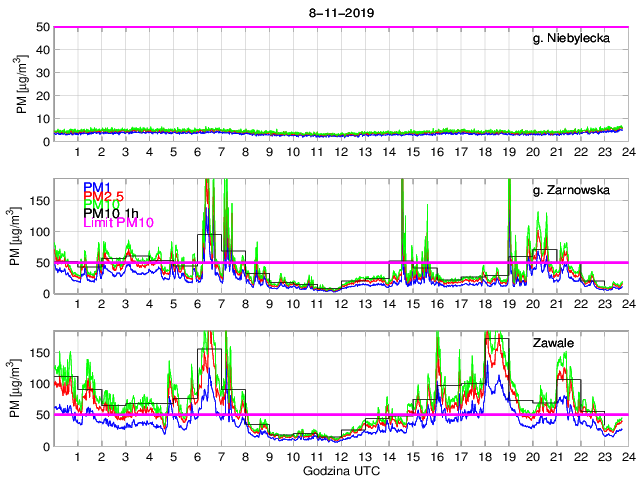The image size is (640, 480).
Task: Click hour 12 tick under the bottom panel
Action: pos(340,456)
